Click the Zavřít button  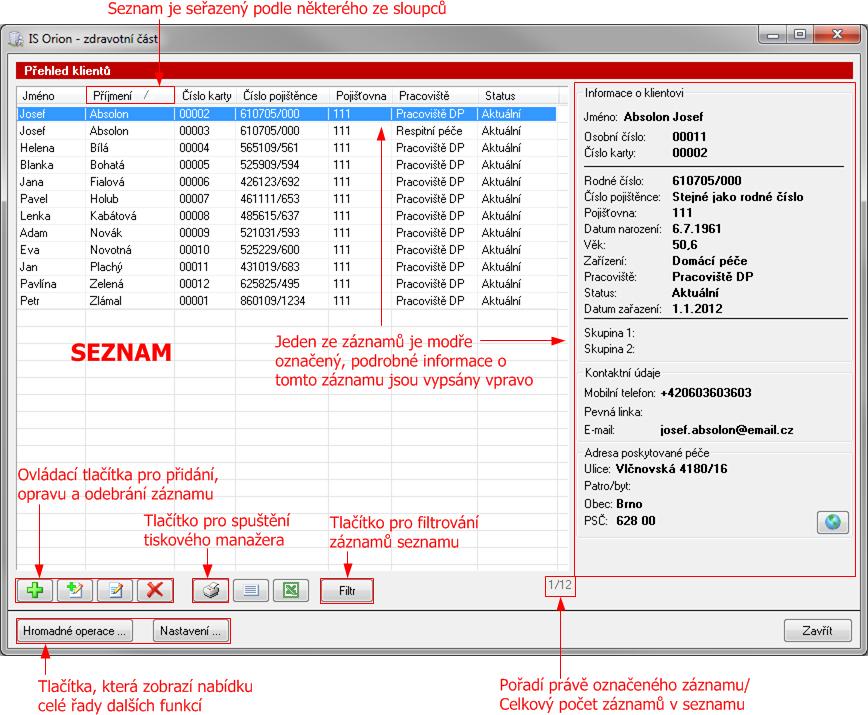click(818, 630)
